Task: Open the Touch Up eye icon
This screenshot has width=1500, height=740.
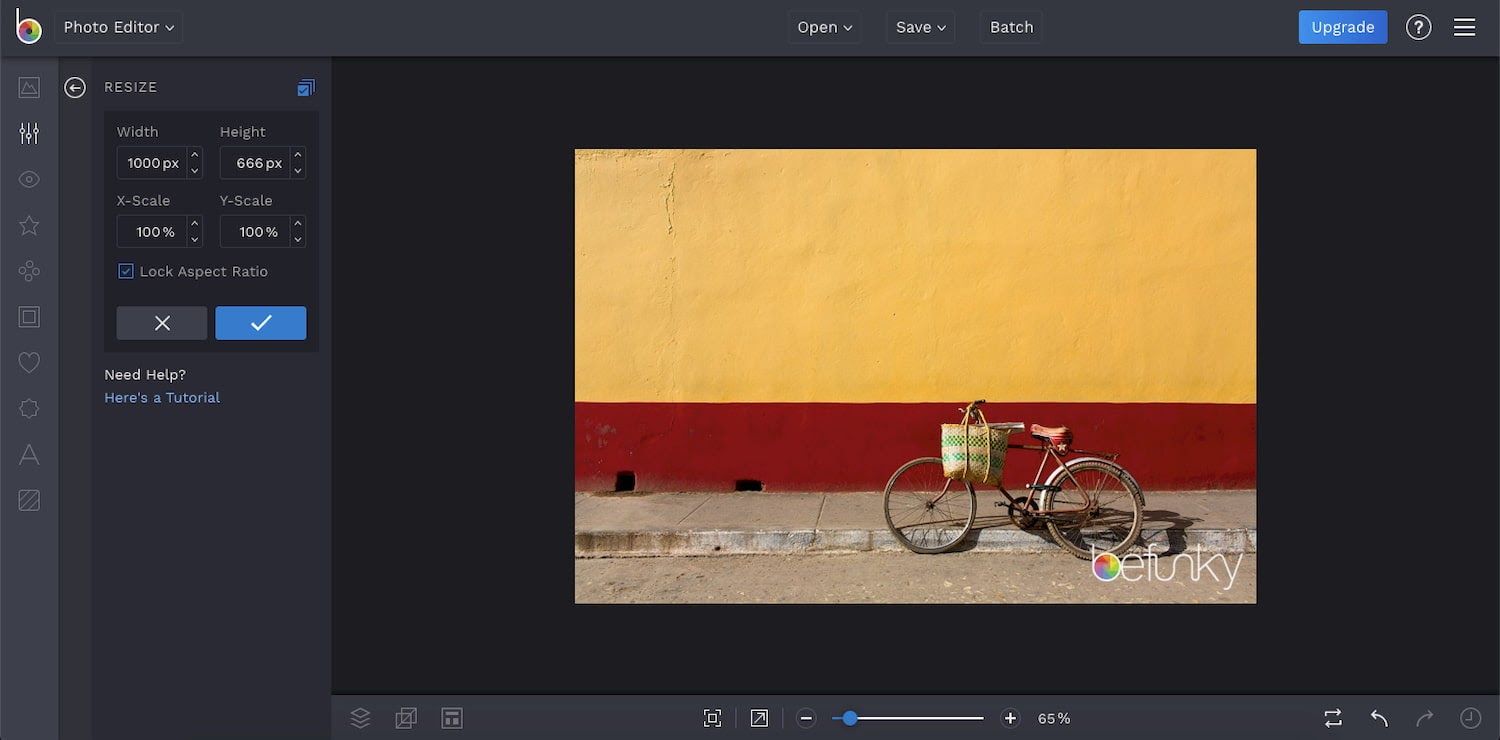Action: (x=29, y=180)
